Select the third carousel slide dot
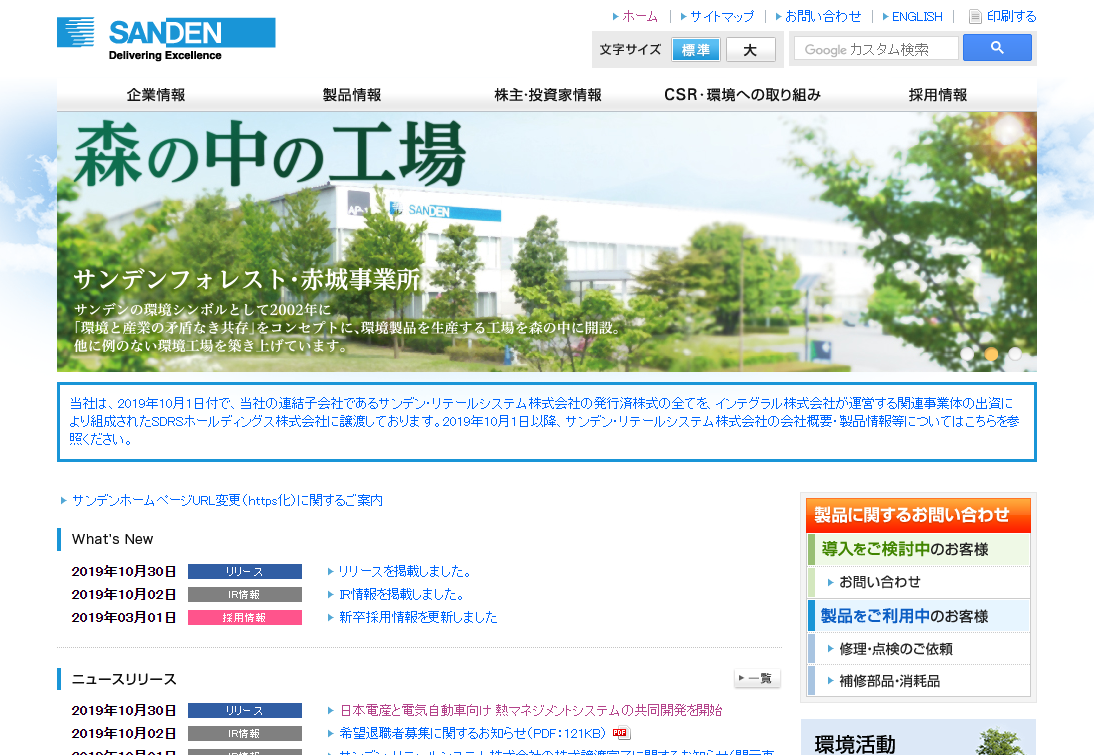The width and height of the screenshot is (1094, 755). tap(1014, 354)
